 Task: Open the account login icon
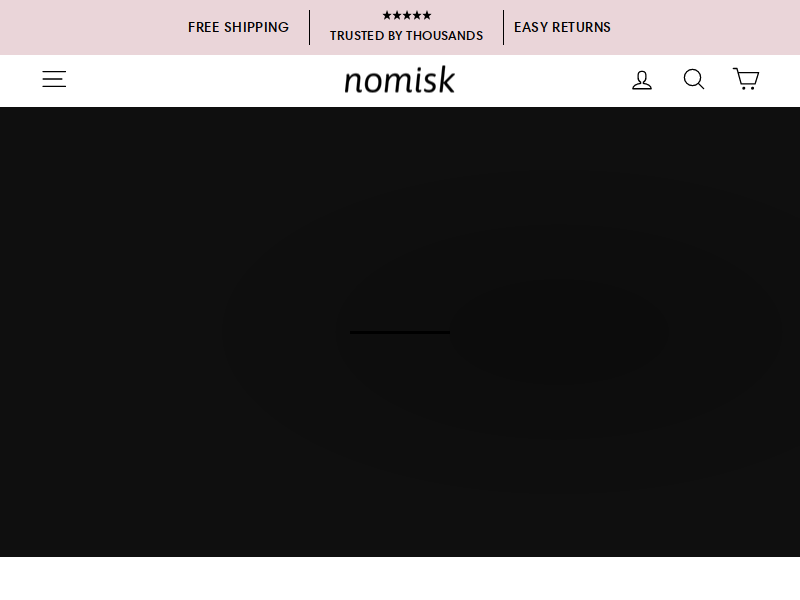[x=642, y=80]
